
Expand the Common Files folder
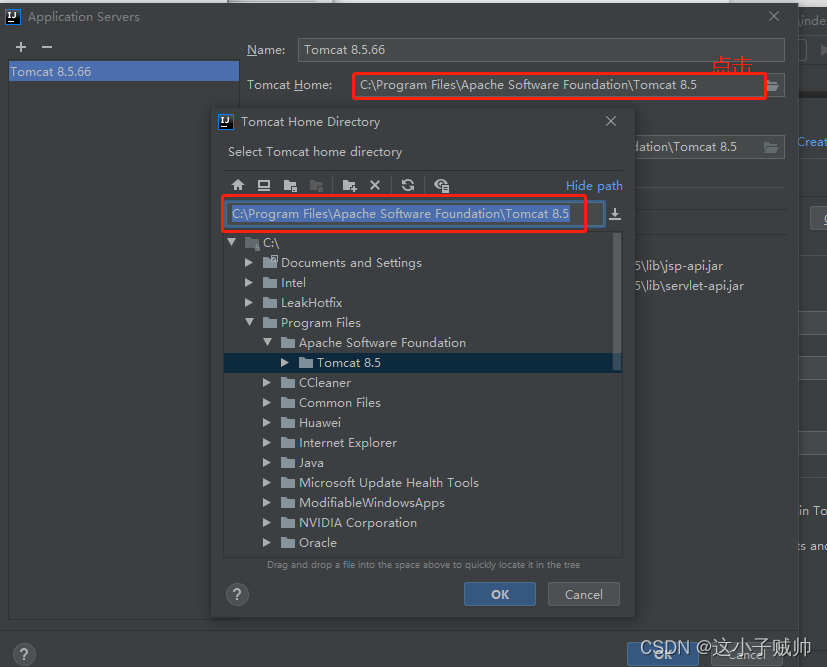click(x=267, y=402)
